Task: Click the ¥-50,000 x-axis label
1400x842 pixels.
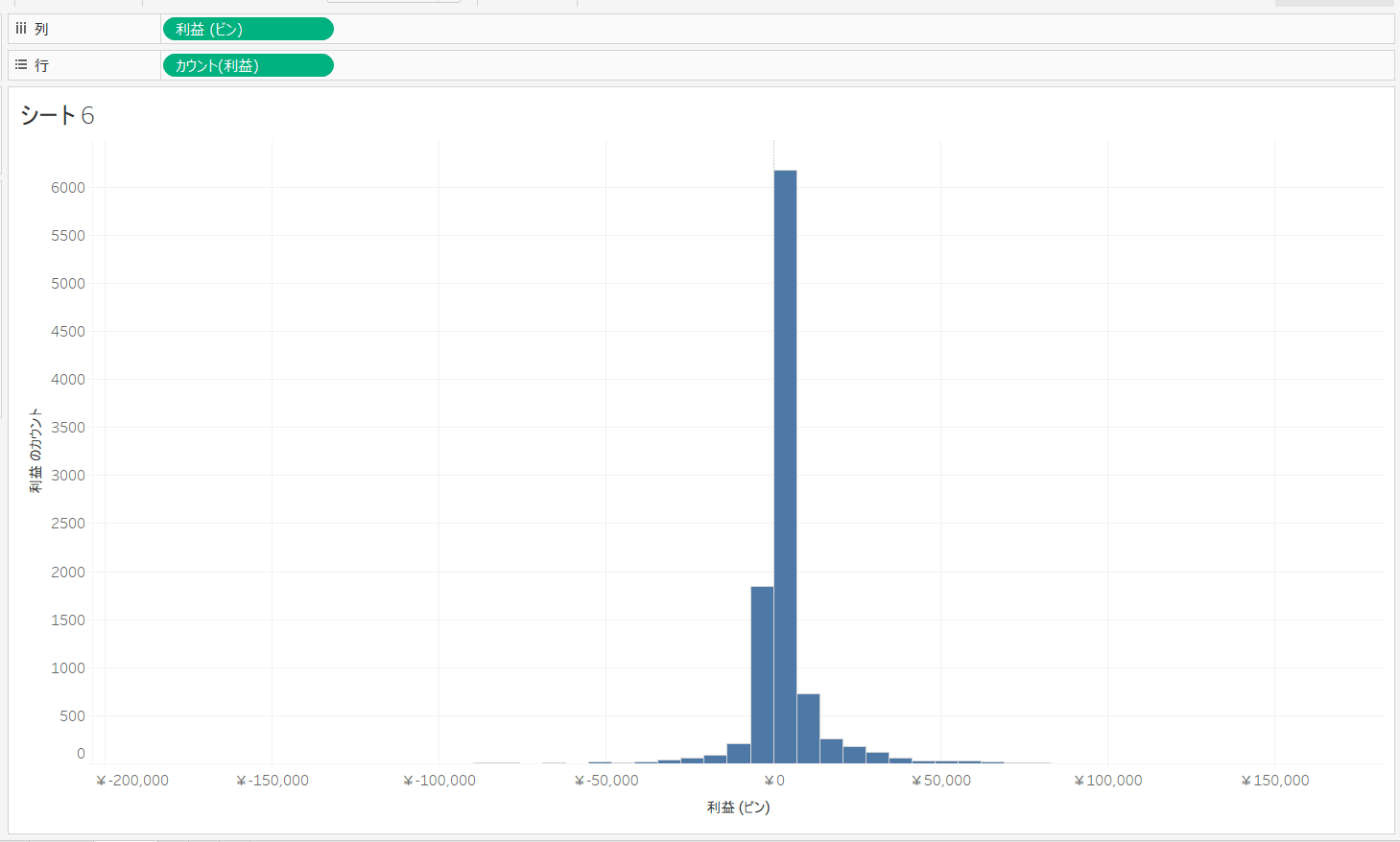Action: coord(606,781)
